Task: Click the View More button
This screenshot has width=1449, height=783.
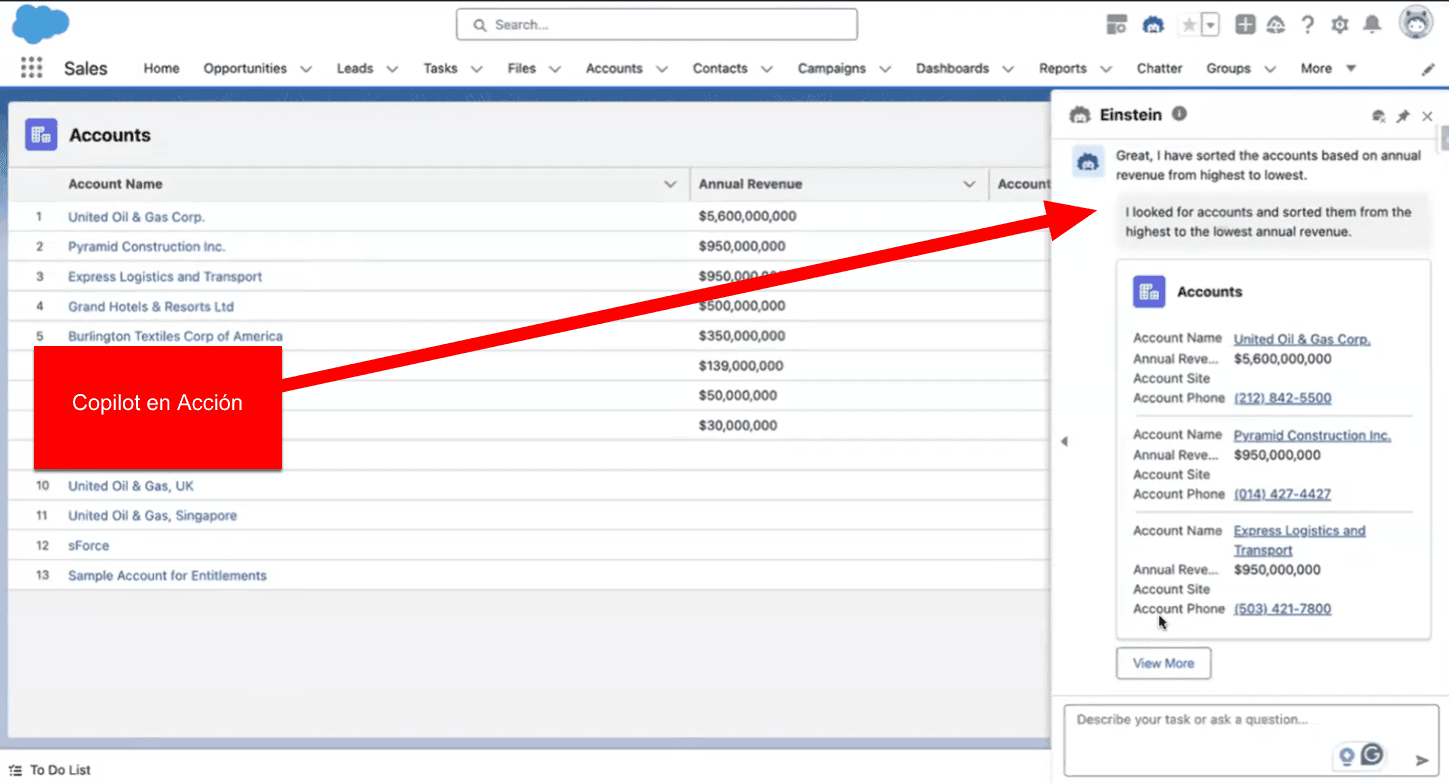Action: pyautogui.click(x=1163, y=663)
